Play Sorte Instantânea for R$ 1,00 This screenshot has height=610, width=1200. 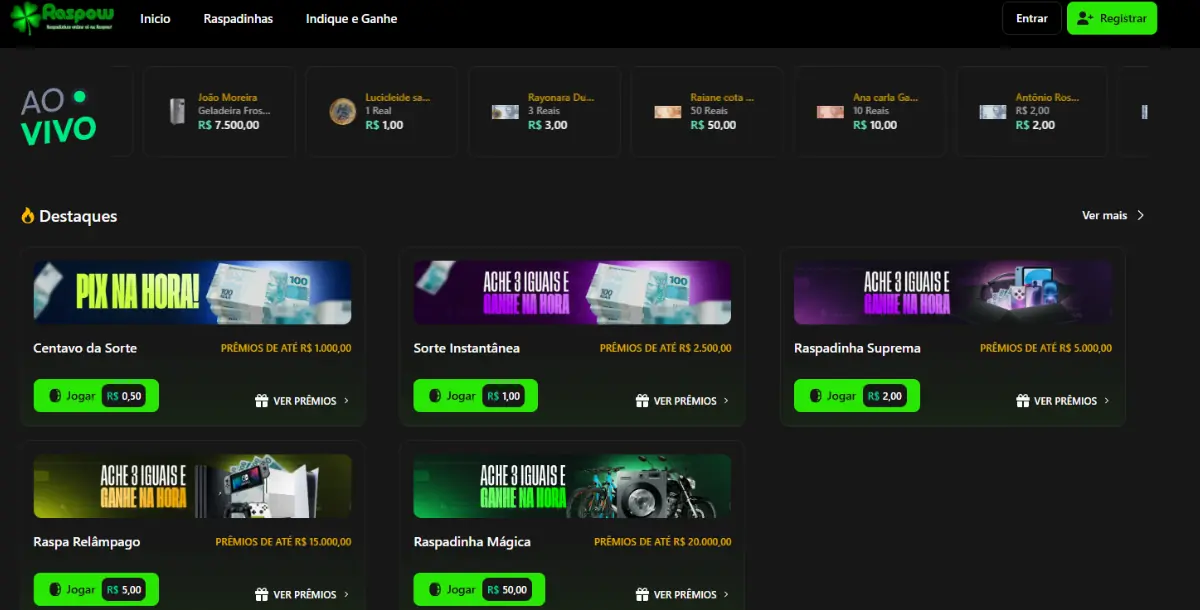(475, 396)
